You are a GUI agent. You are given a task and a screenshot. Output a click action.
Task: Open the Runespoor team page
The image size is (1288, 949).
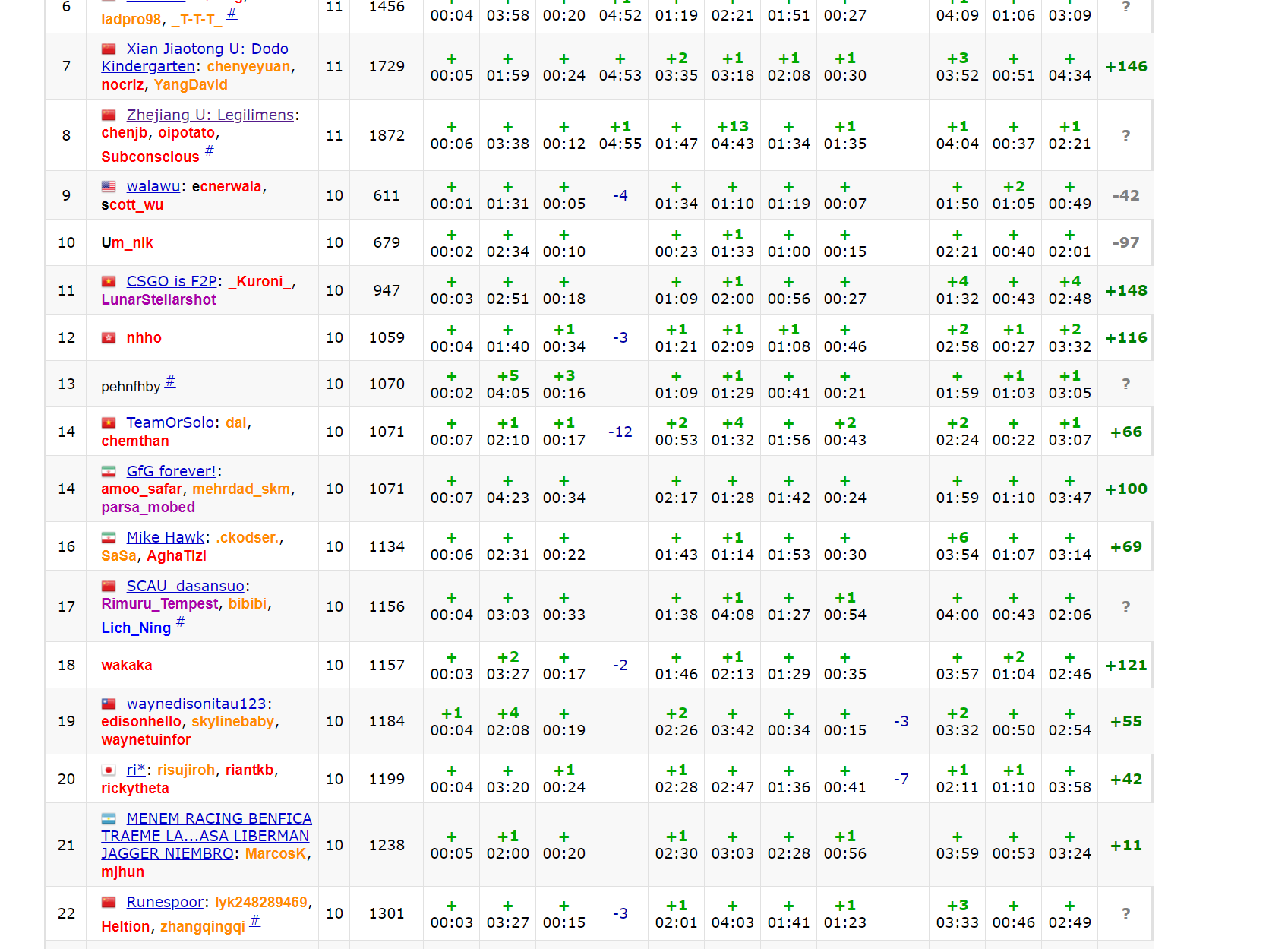164,902
